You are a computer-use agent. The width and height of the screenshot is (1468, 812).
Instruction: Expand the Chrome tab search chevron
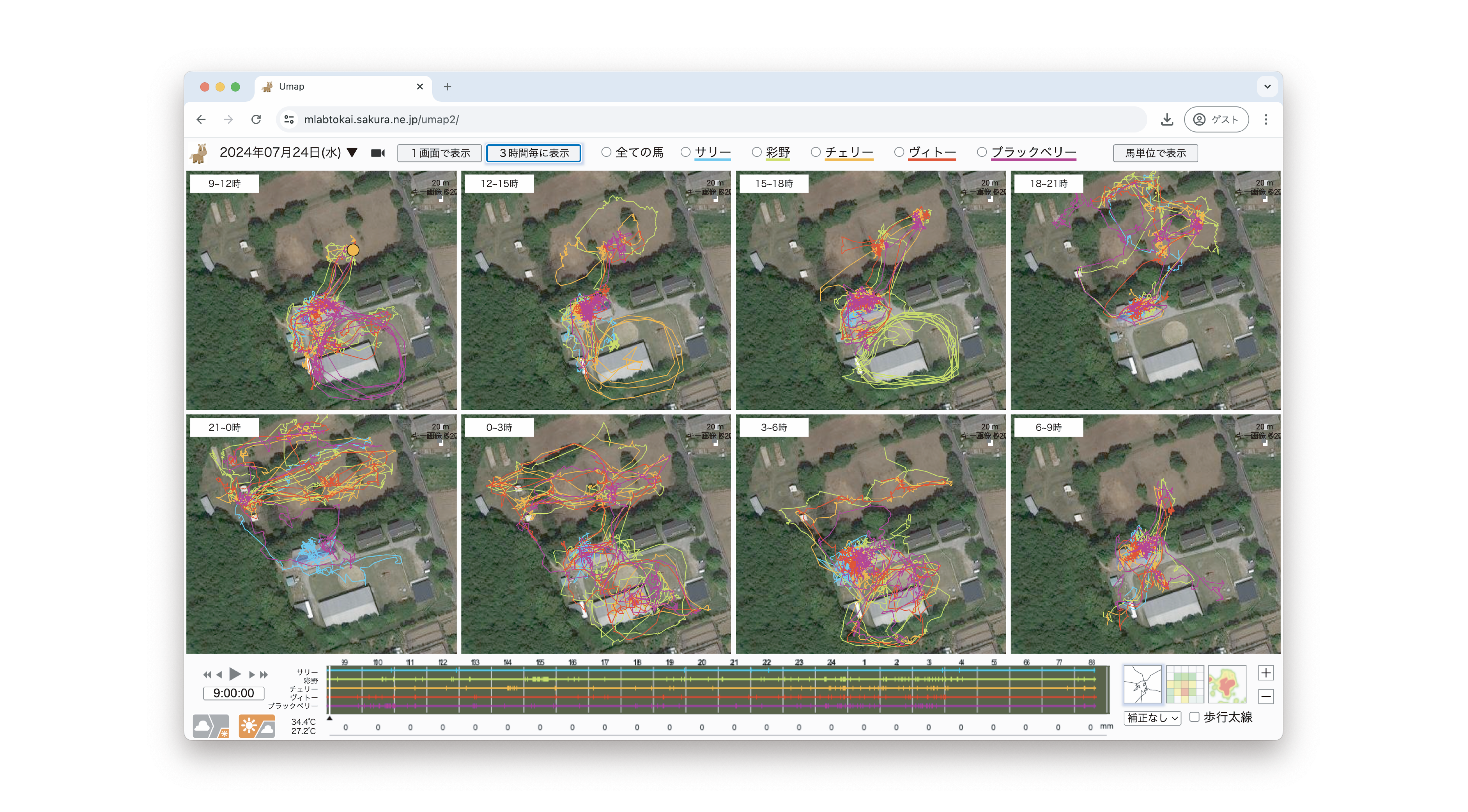click(1267, 87)
